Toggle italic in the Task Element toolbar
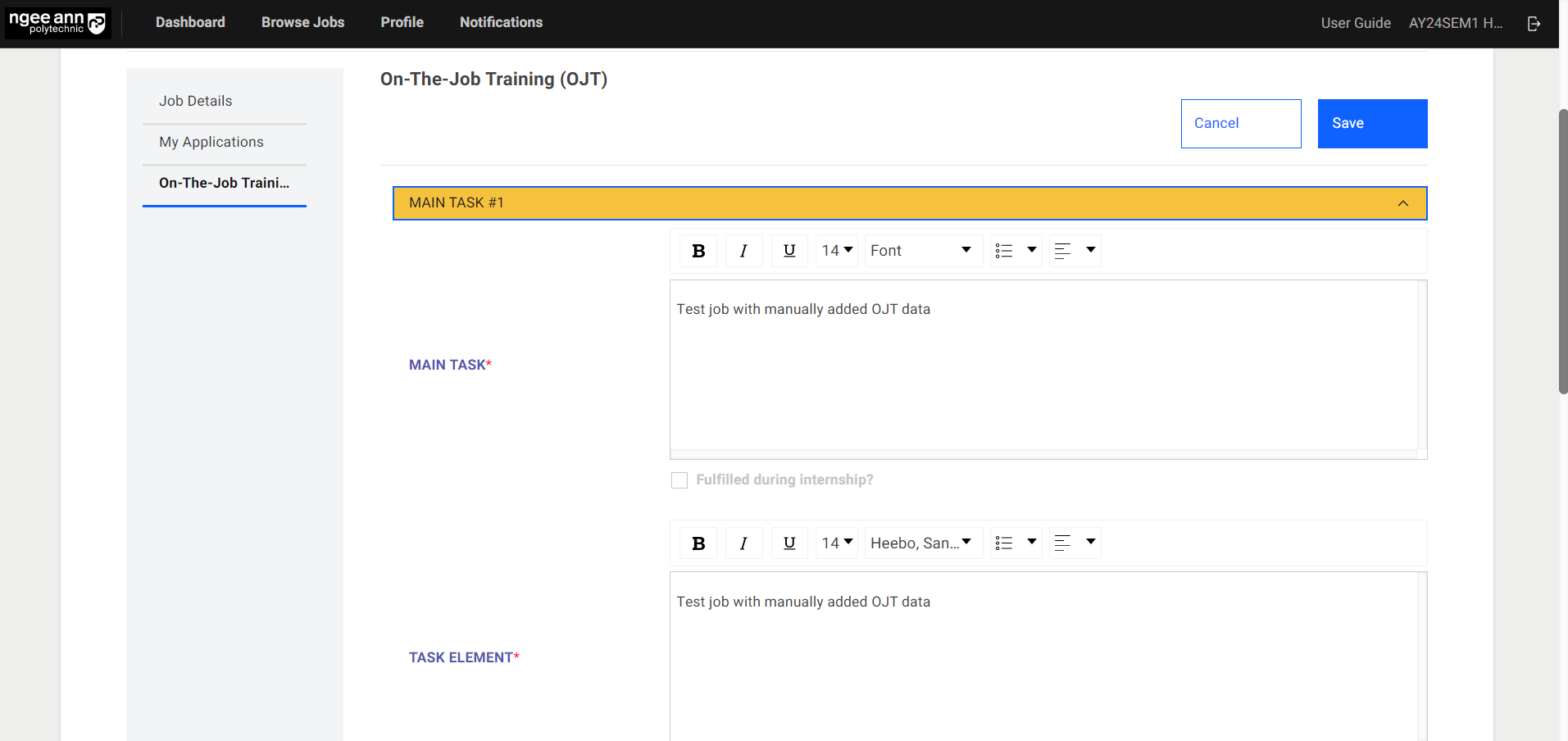Screen dimensions: 1568x741 click(x=743, y=543)
